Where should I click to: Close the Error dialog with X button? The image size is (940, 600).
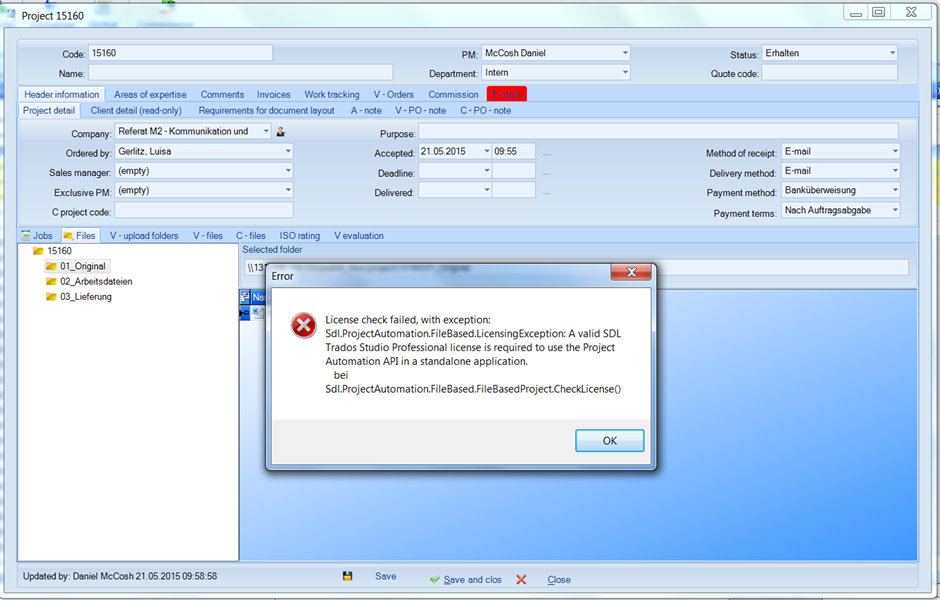click(x=630, y=274)
